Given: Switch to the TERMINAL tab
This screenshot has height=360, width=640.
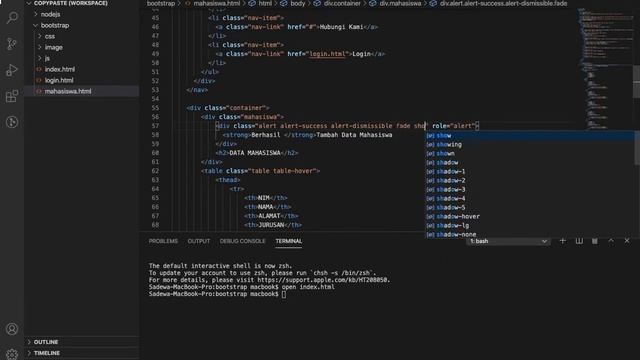Looking at the screenshot, I should (x=289, y=241).
